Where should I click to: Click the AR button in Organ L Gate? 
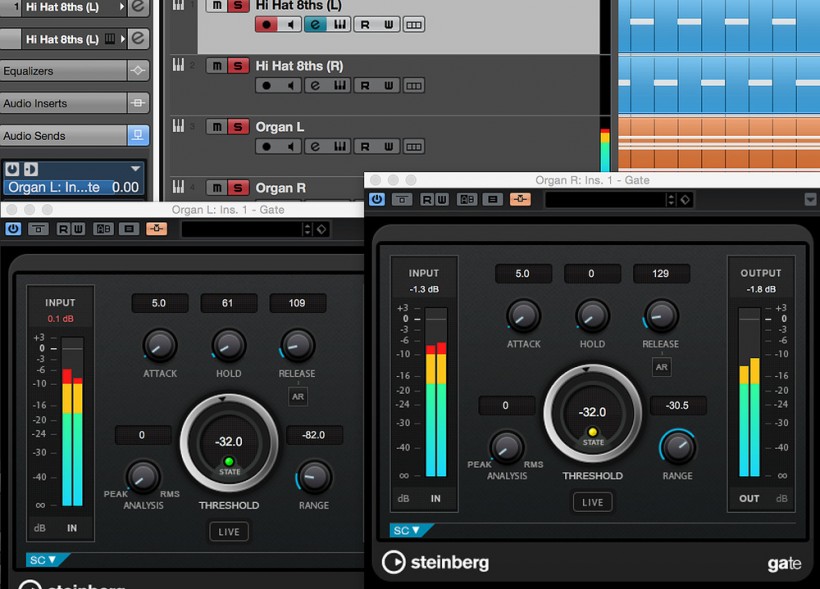pyautogui.click(x=298, y=397)
